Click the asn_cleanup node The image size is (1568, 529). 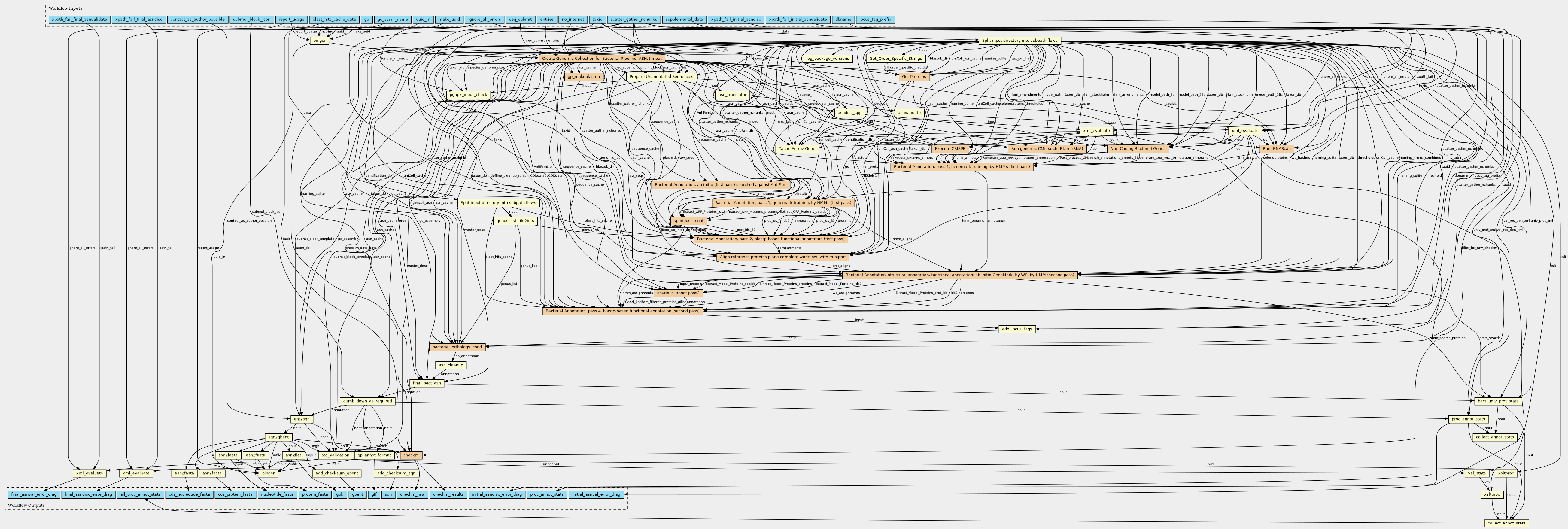[x=451, y=365]
